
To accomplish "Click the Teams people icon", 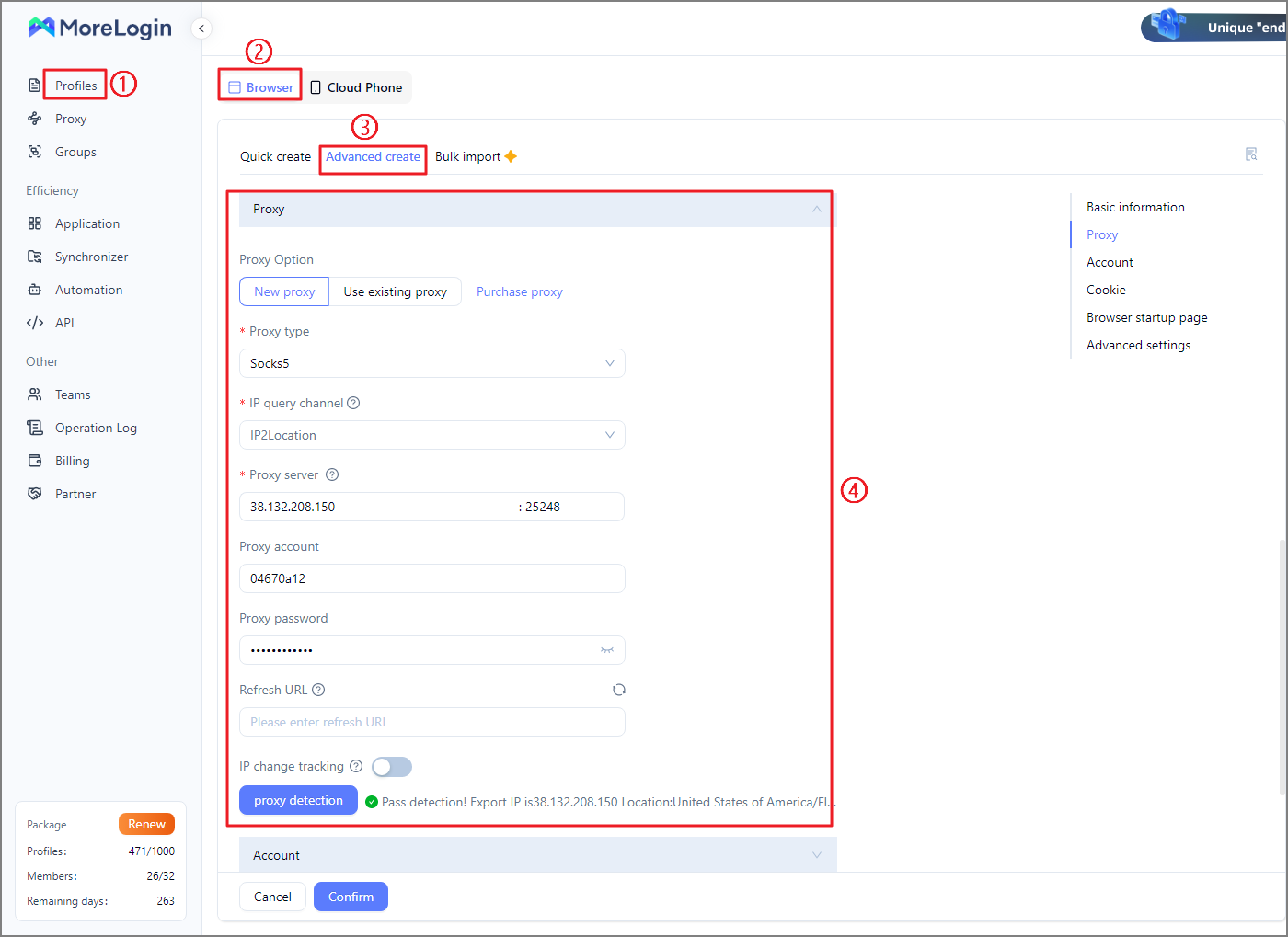I will tap(34, 394).
